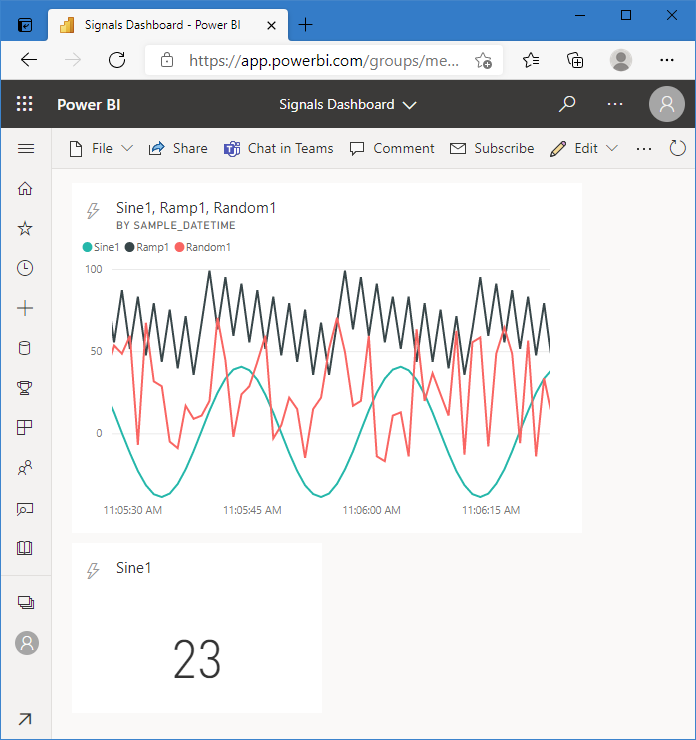Click browser tab actions icon
696x740 pixels.
[25, 25]
